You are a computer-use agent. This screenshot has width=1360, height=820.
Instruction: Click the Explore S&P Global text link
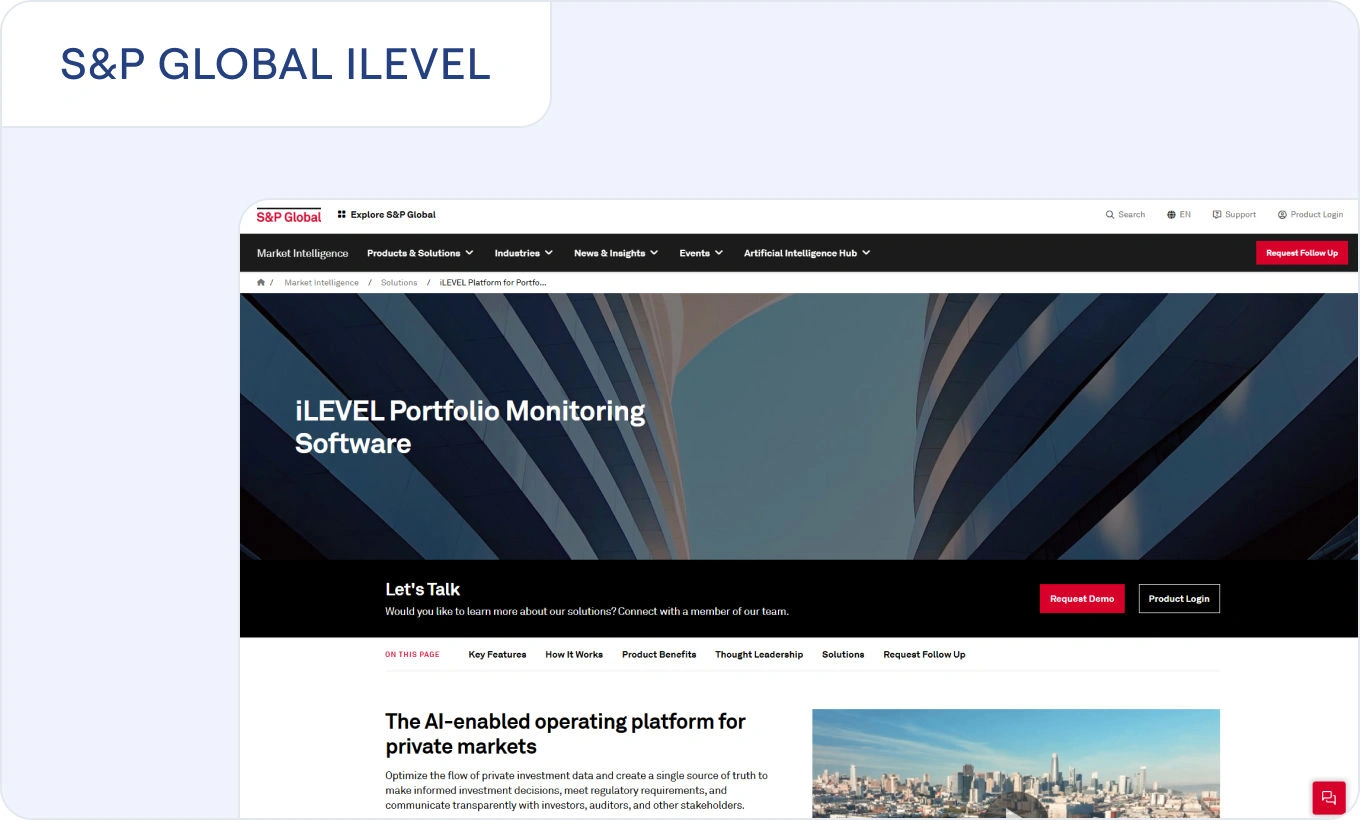(x=393, y=214)
